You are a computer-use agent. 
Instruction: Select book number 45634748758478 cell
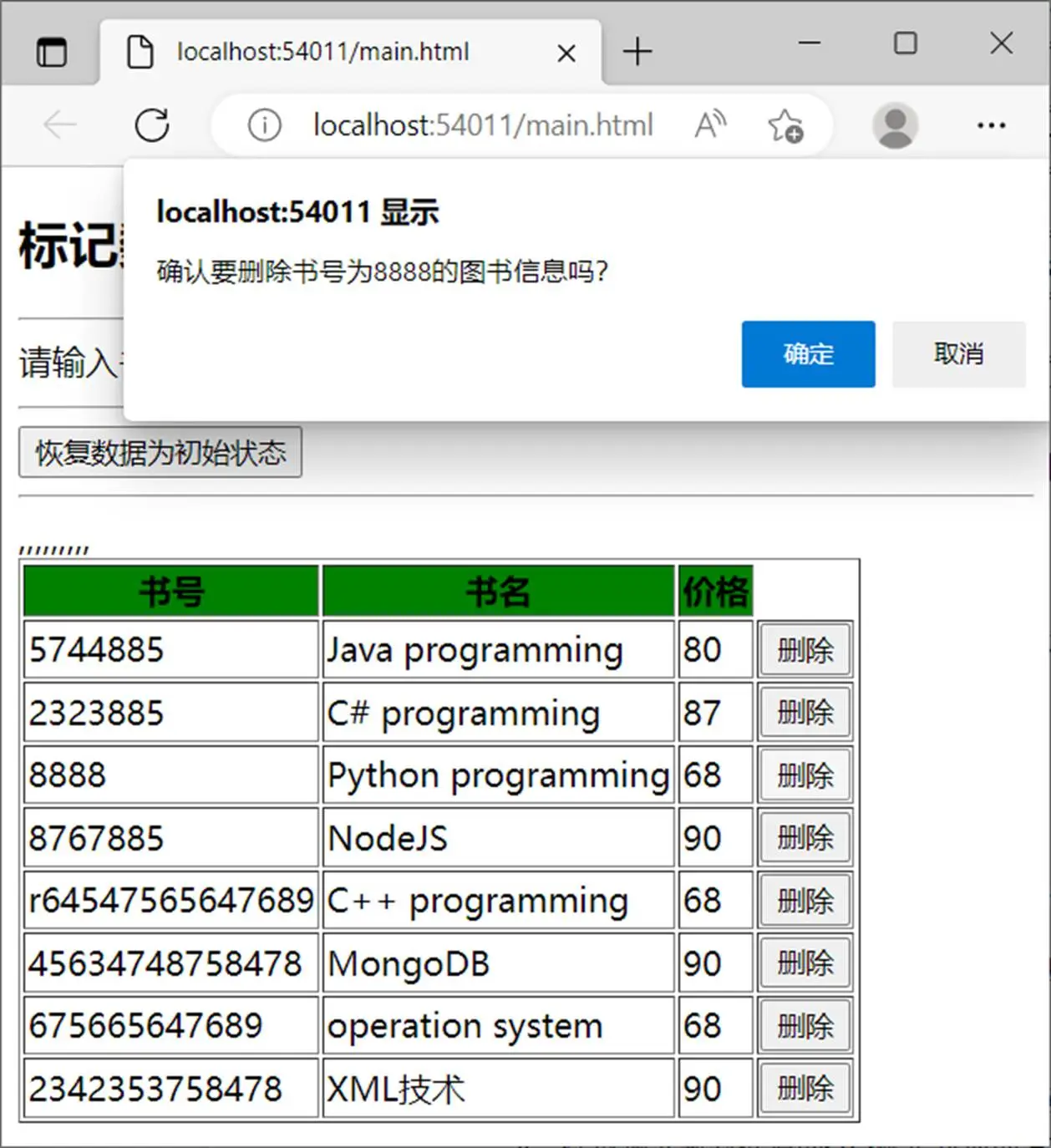pyautogui.click(x=171, y=963)
